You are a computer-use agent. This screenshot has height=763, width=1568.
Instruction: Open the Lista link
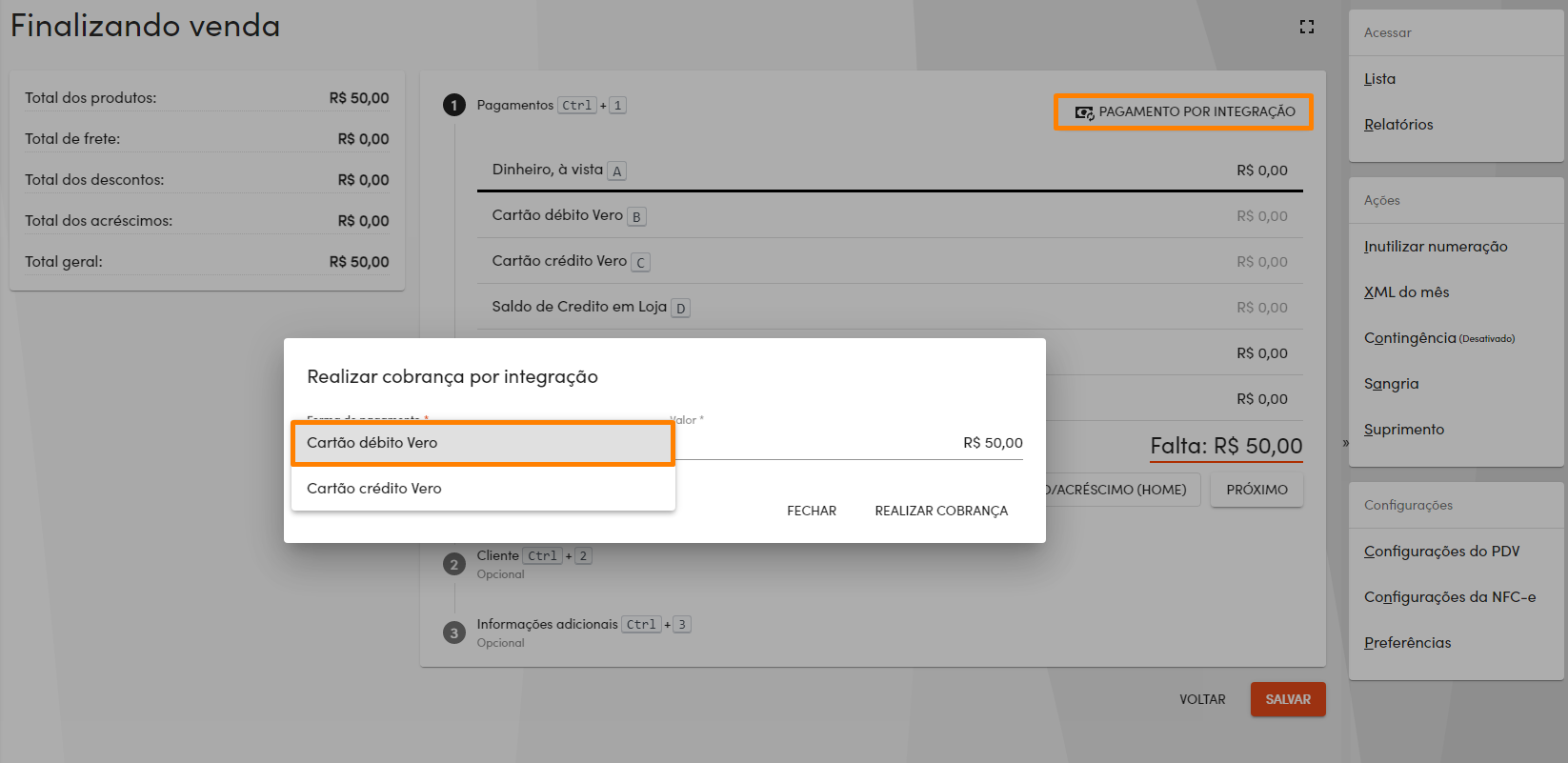pos(1379,79)
